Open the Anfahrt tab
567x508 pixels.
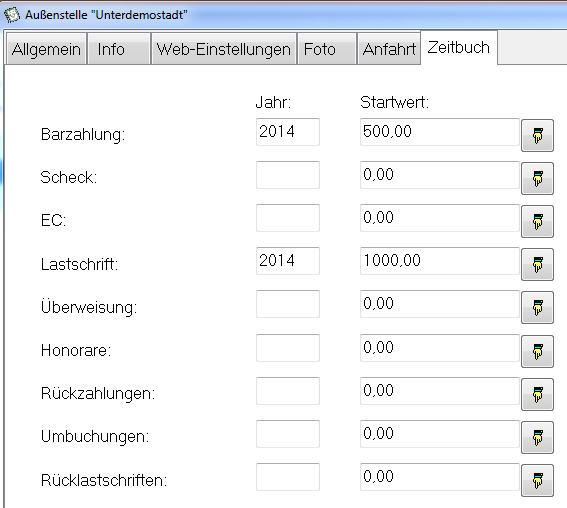[x=389, y=49]
